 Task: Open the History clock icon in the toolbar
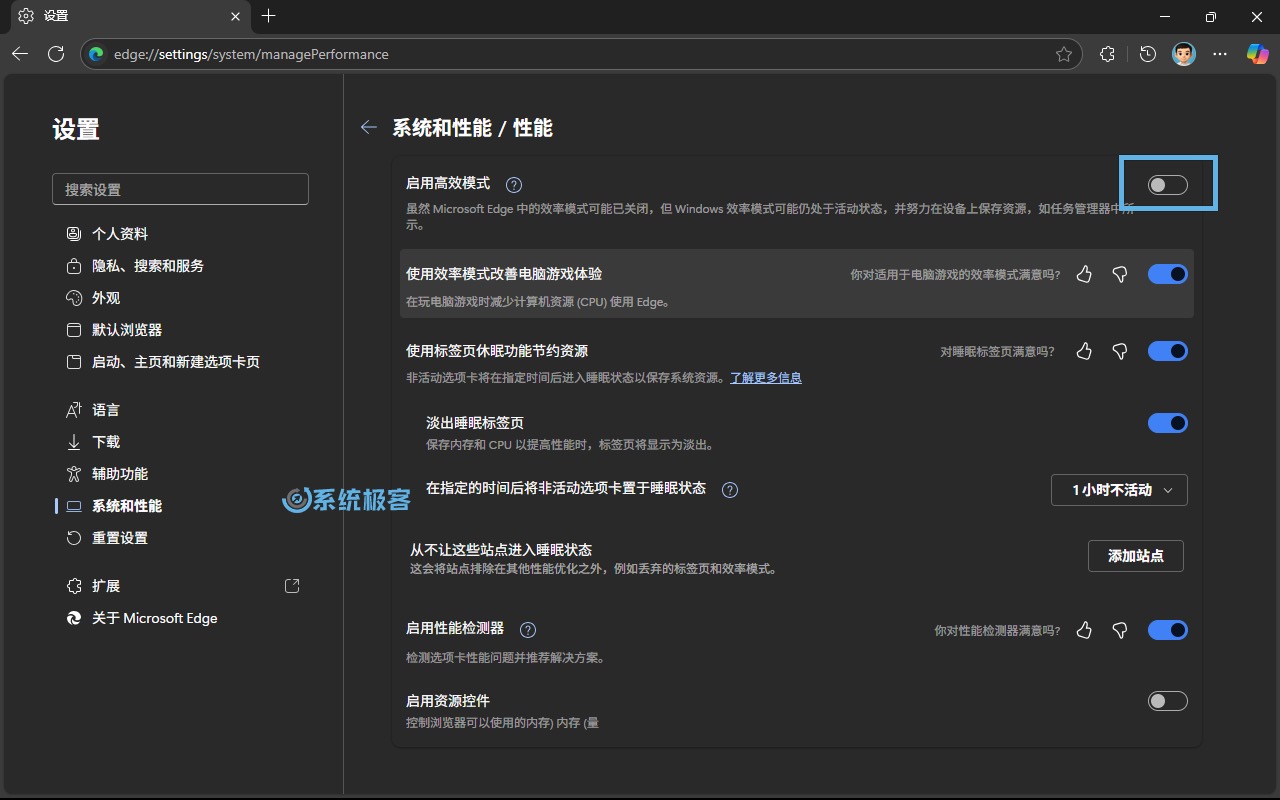1148,54
